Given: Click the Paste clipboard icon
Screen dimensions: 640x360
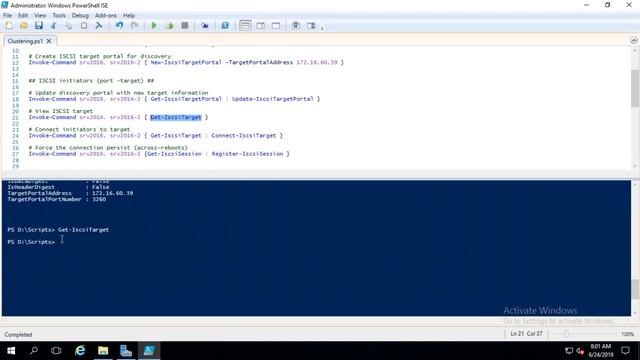Looking at the screenshot, I should [x=84, y=26].
